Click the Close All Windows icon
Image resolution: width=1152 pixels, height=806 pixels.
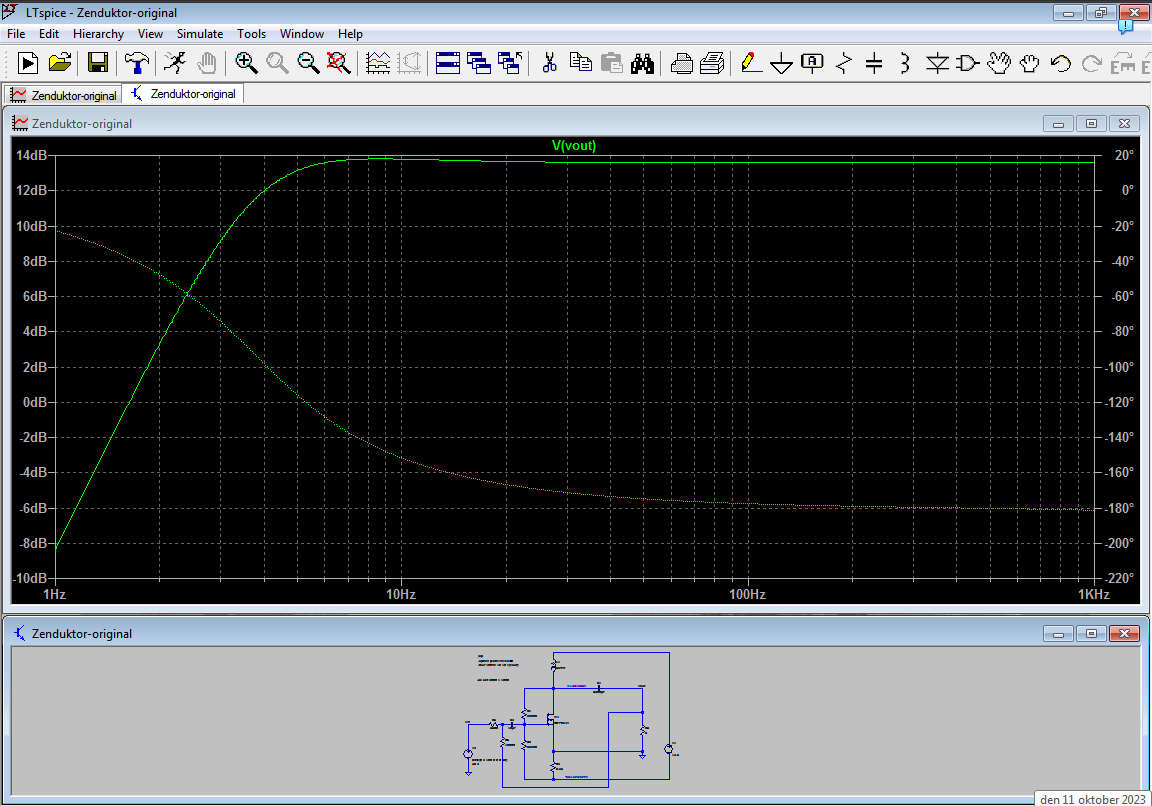pos(510,63)
